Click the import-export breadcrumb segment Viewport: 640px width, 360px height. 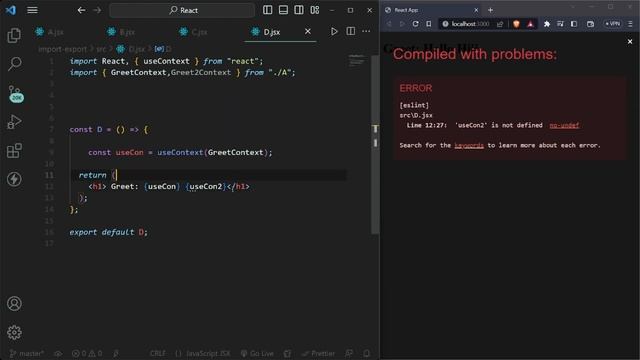coord(62,49)
